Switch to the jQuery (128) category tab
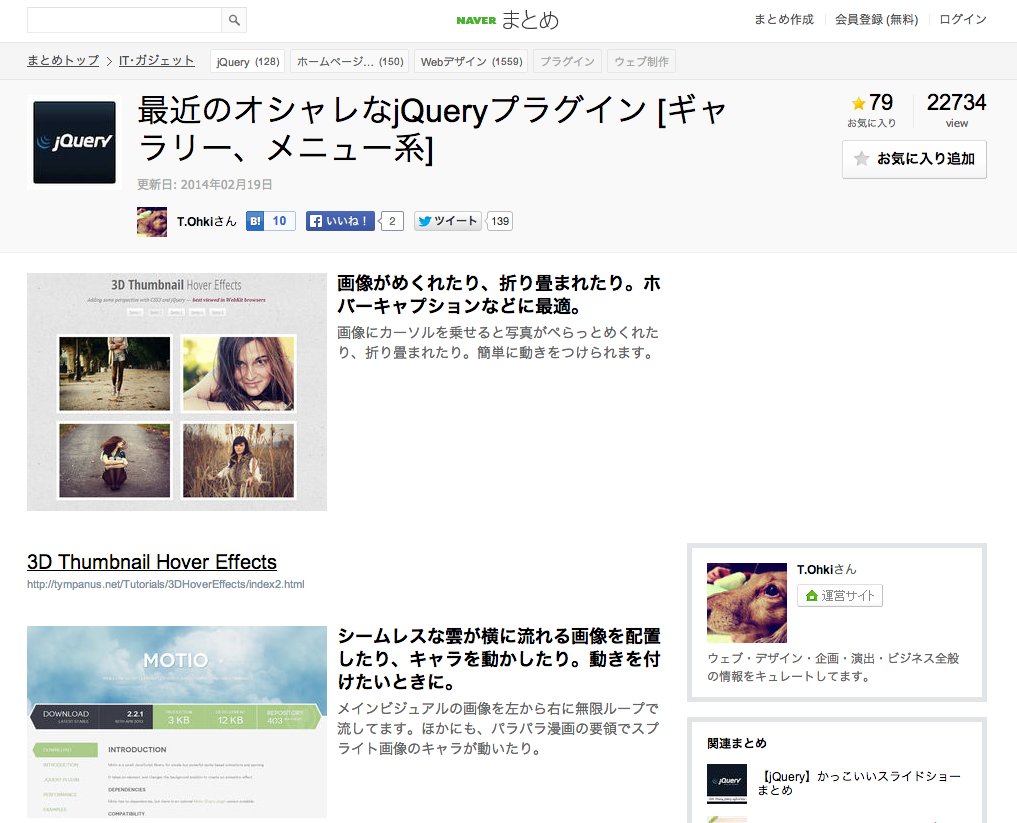The image size is (1017, 823). (x=246, y=60)
